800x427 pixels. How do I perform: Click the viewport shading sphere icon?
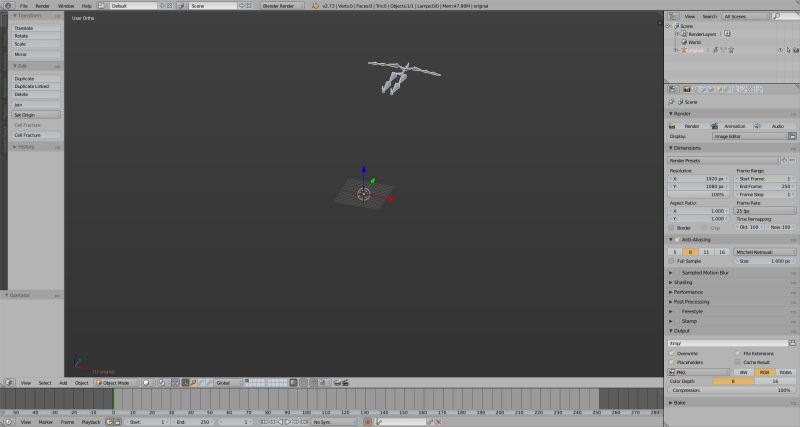point(146,383)
